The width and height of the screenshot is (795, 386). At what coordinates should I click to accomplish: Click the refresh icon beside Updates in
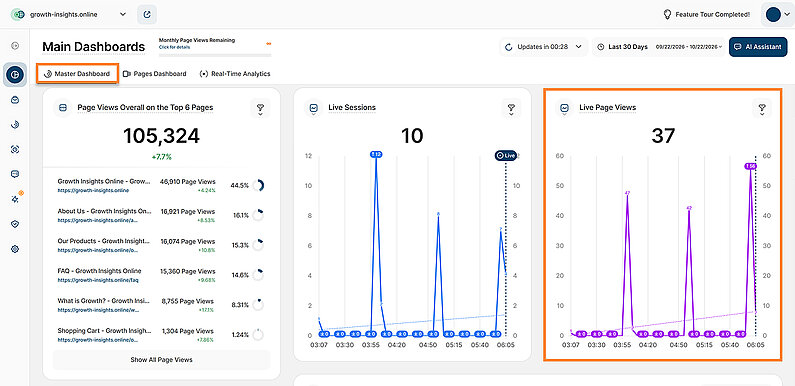point(509,47)
